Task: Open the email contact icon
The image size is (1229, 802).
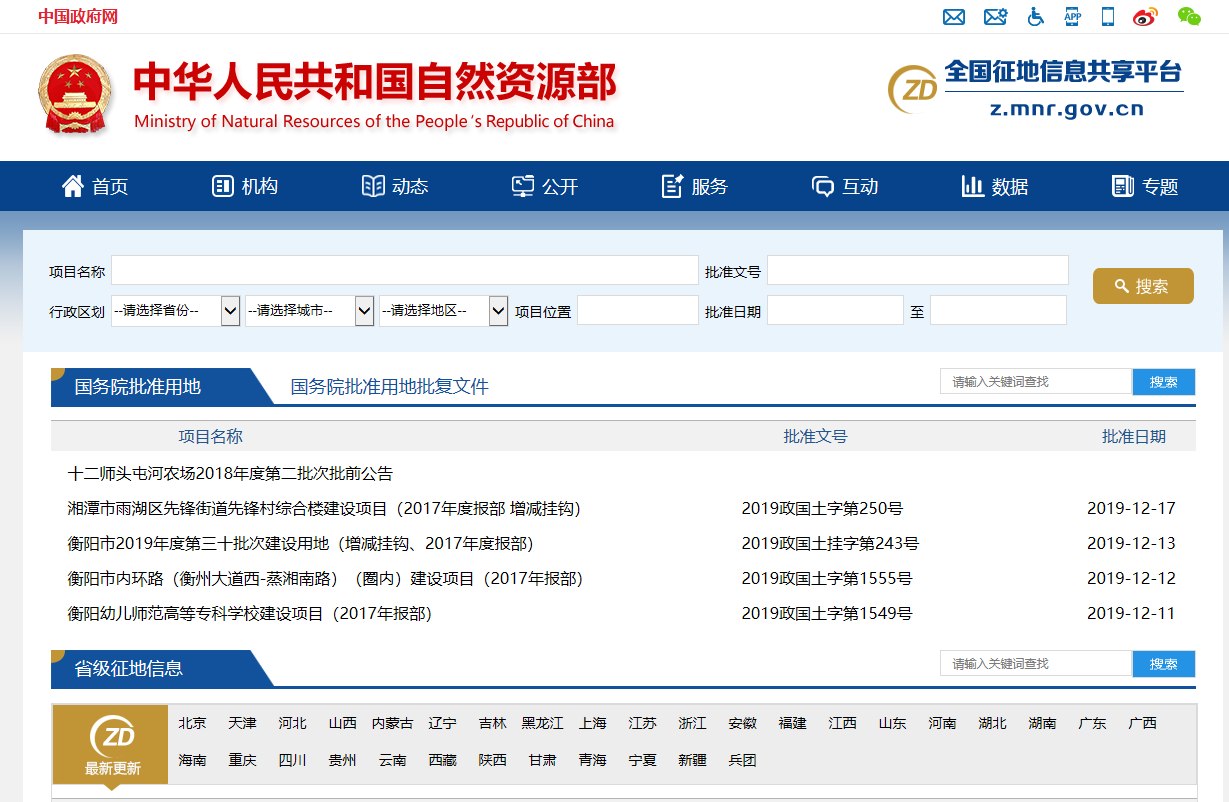Action: point(954,17)
